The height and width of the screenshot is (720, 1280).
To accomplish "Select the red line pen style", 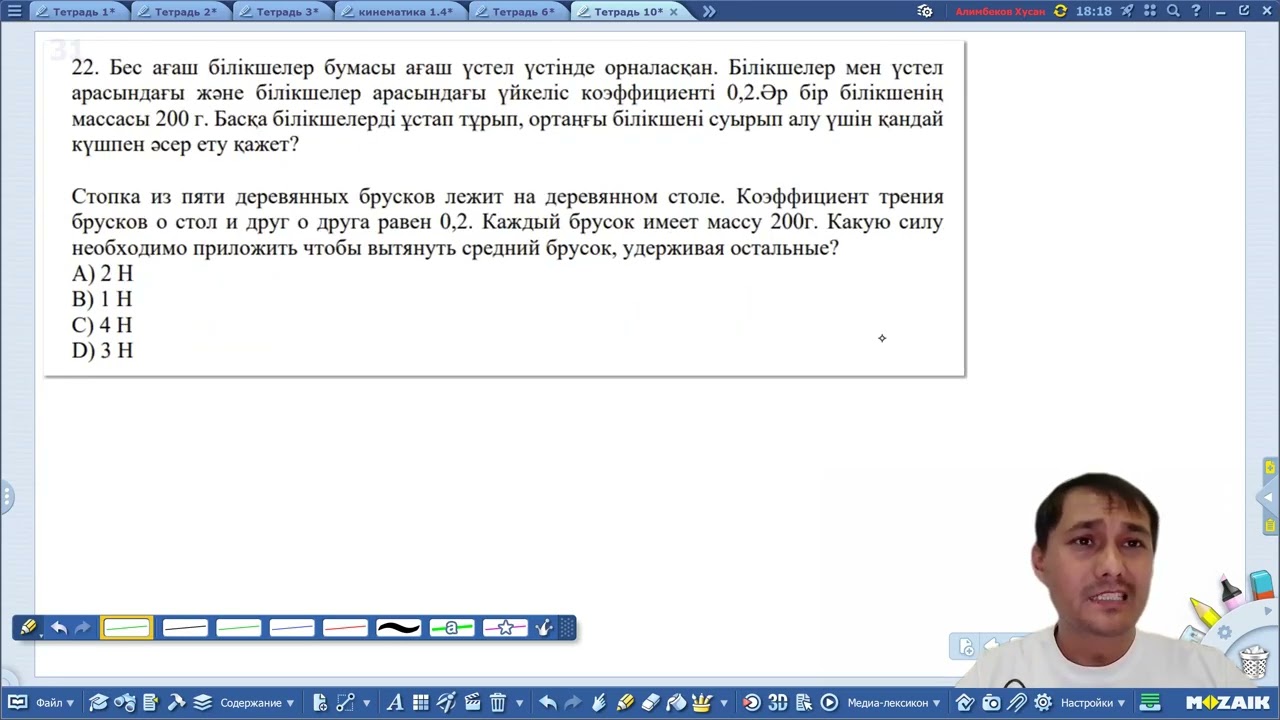I will (x=345, y=628).
